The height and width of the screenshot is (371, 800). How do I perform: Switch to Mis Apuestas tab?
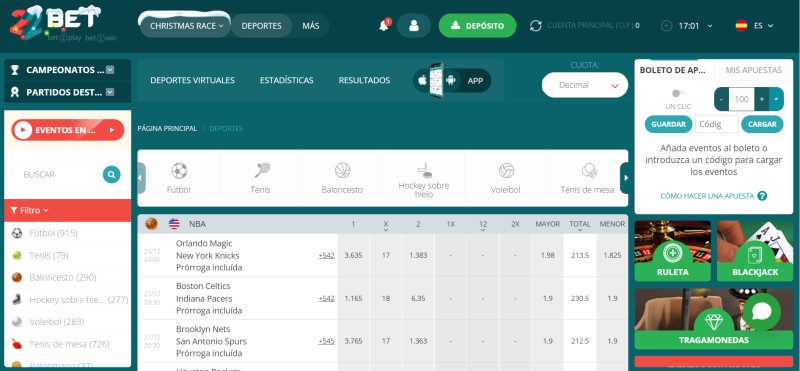tap(754, 70)
